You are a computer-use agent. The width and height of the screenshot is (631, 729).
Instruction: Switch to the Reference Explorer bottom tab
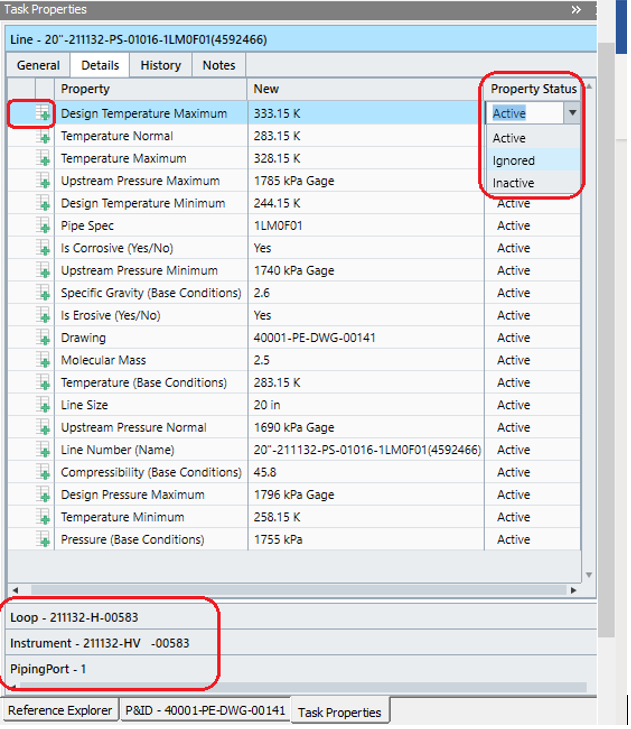pyautogui.click(x=58, y=711)
